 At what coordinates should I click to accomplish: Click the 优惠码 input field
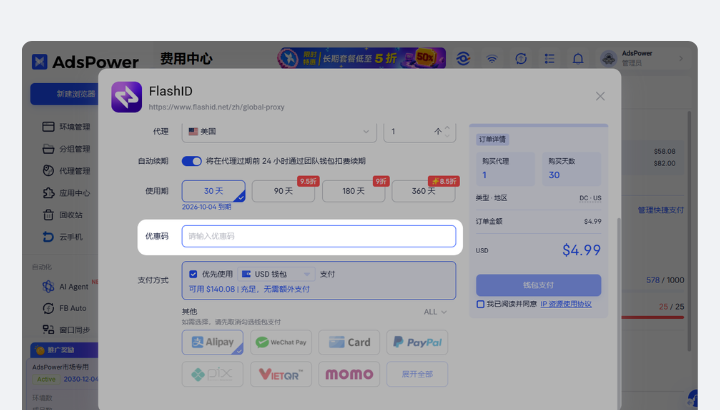tap(319, 236)
